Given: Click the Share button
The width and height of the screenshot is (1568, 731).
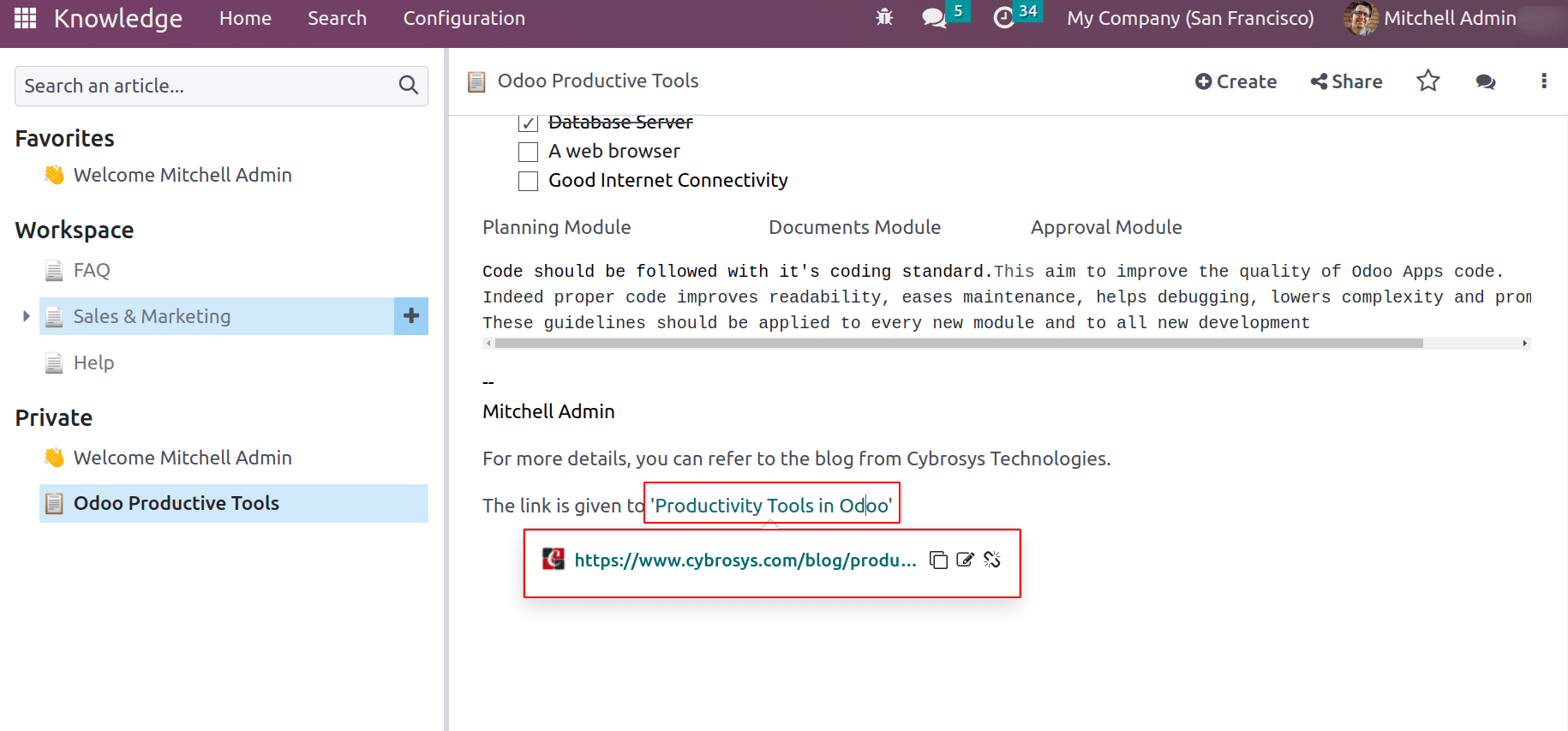Looking at the screenshot, I should click(1346, 81).
